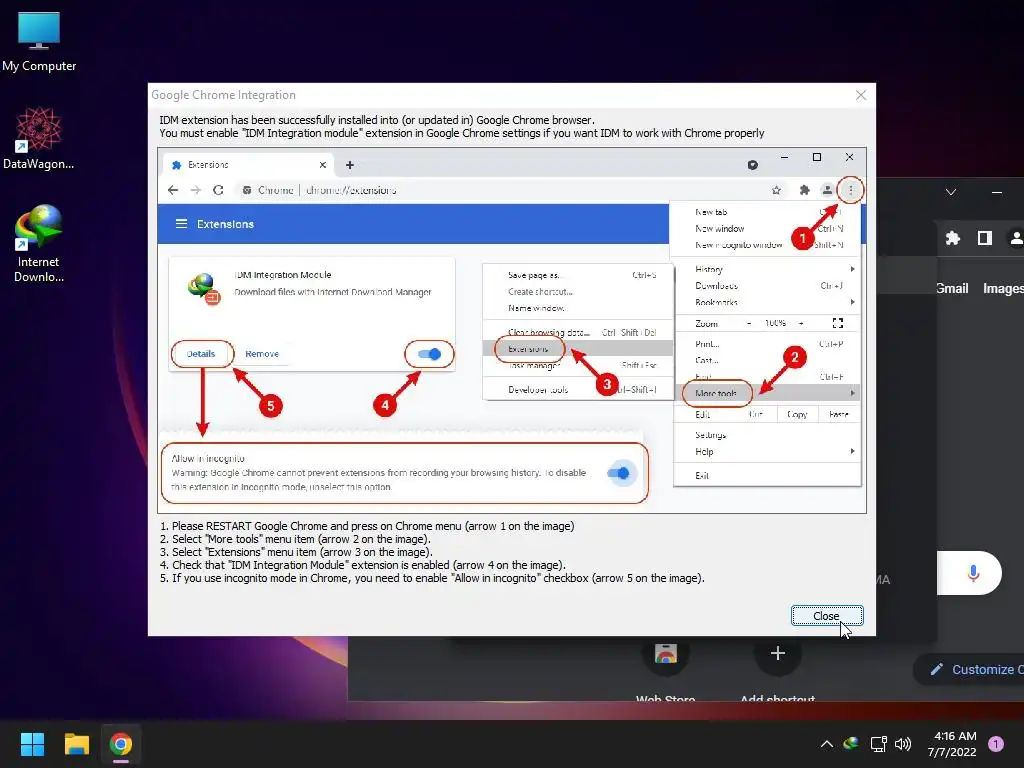
Task: Select the DataWagon desktop shortcut
Action: 39,138
